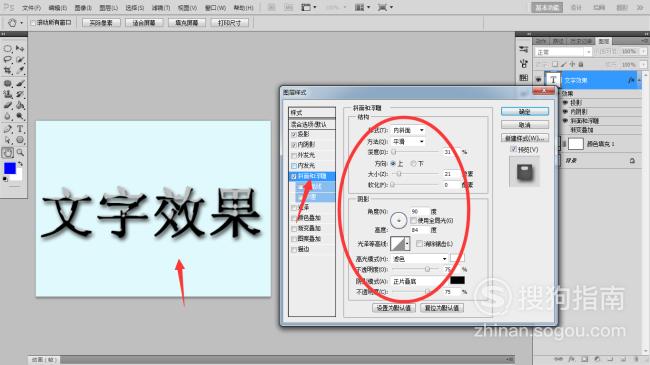Select the Pen tool
The width and height of the screenshot is (650, 365).
tap(7, 129)
